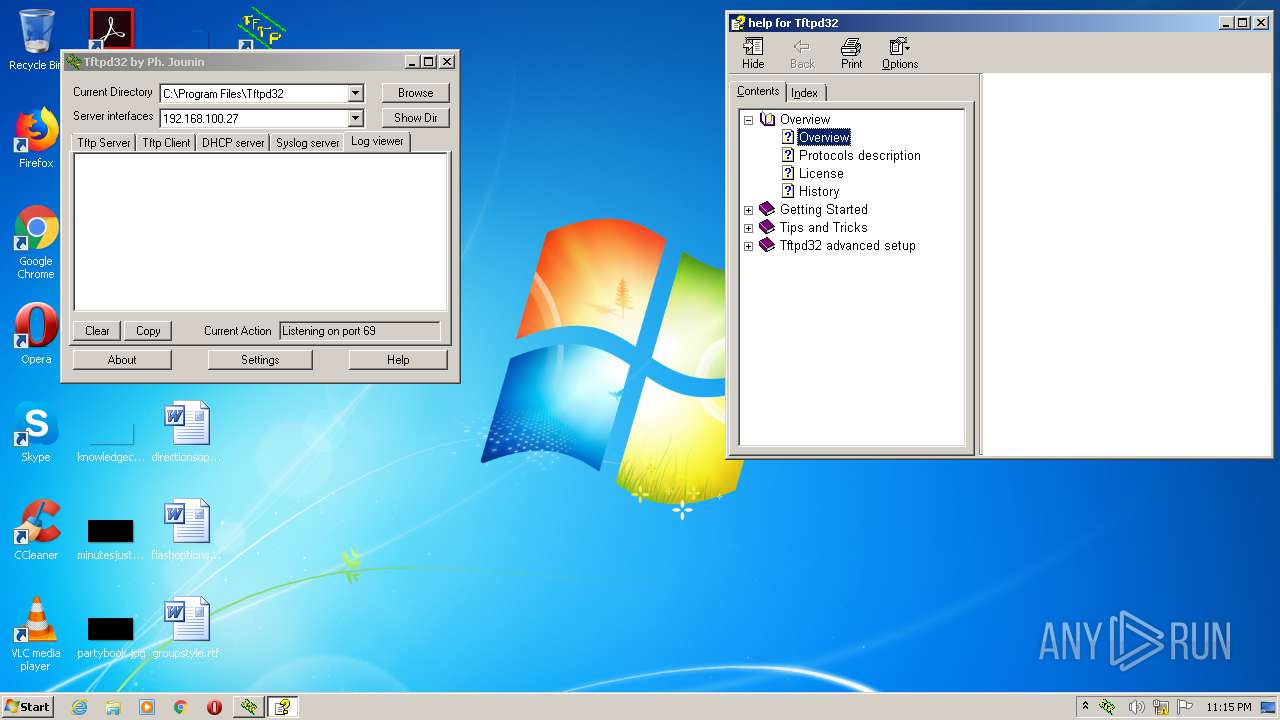
Task: Select flashoptions Word document icon
Action: click(186, 530)
